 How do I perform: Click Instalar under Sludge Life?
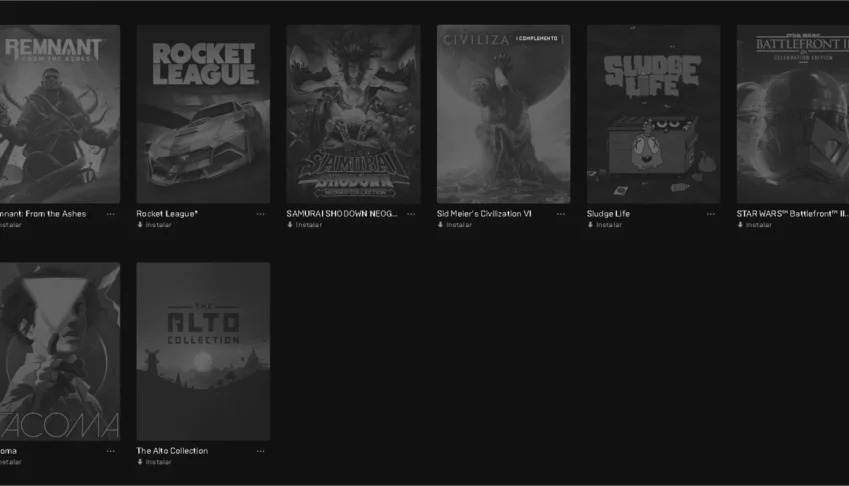605,225
